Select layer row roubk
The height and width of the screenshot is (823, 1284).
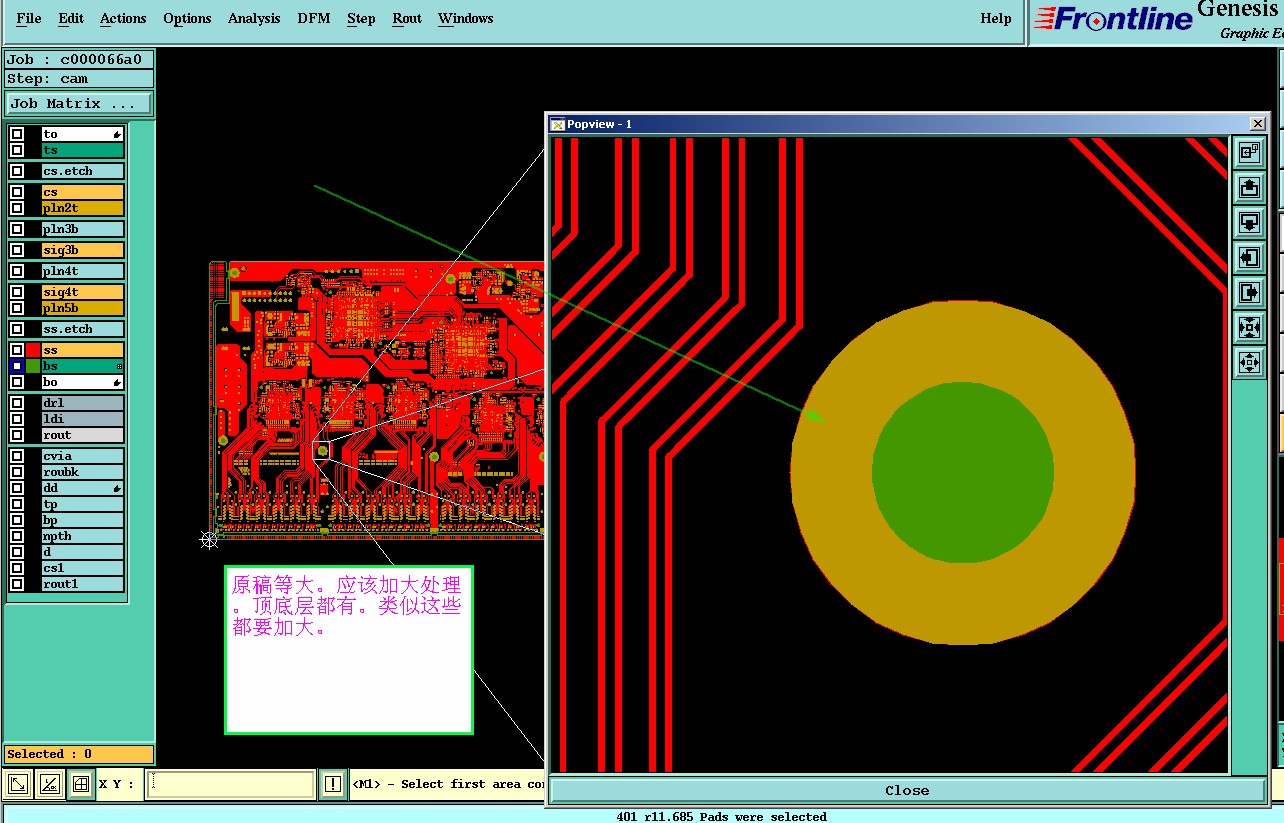[x=83, y=472]
